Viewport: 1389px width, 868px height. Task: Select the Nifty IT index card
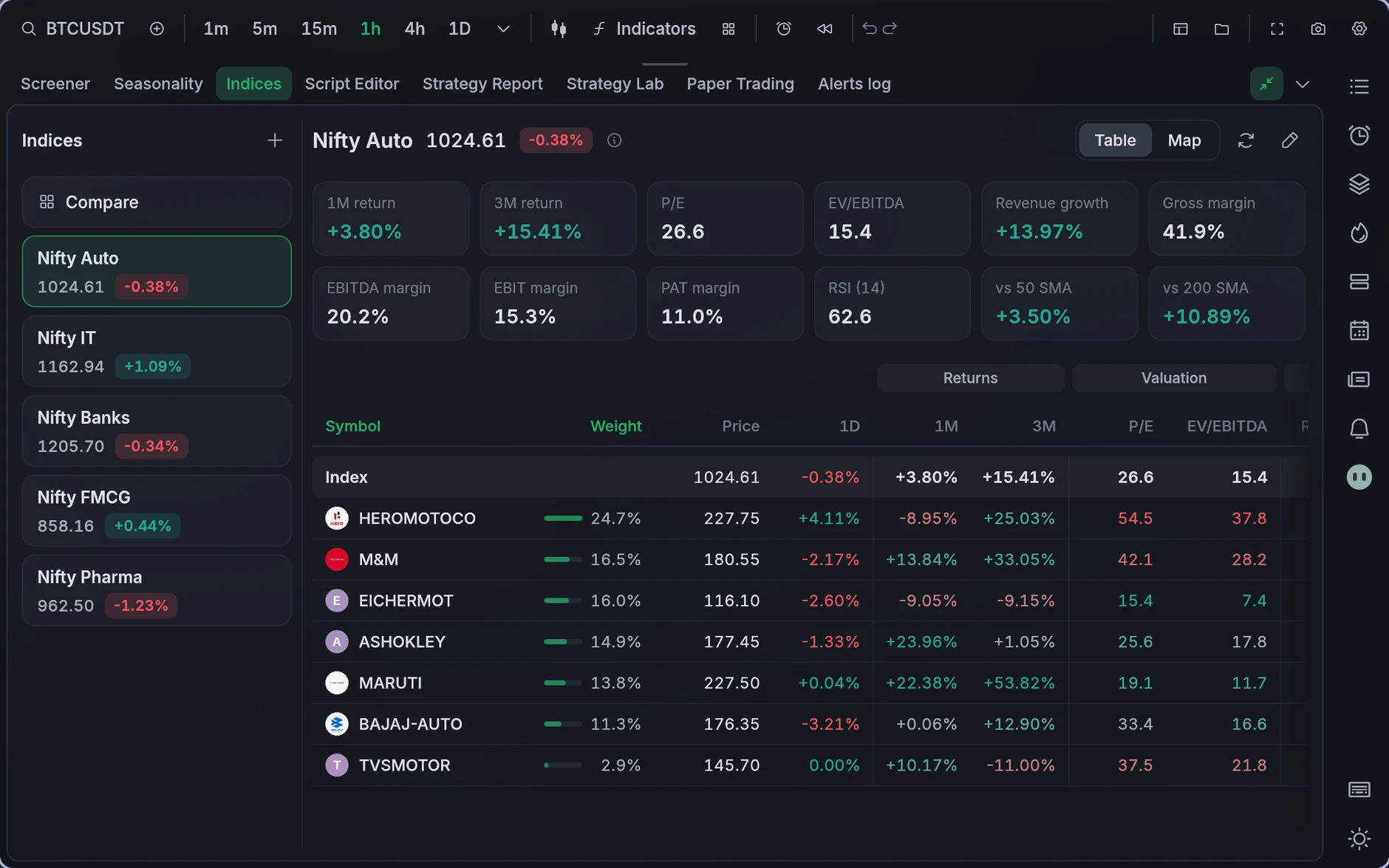(157, 351)
